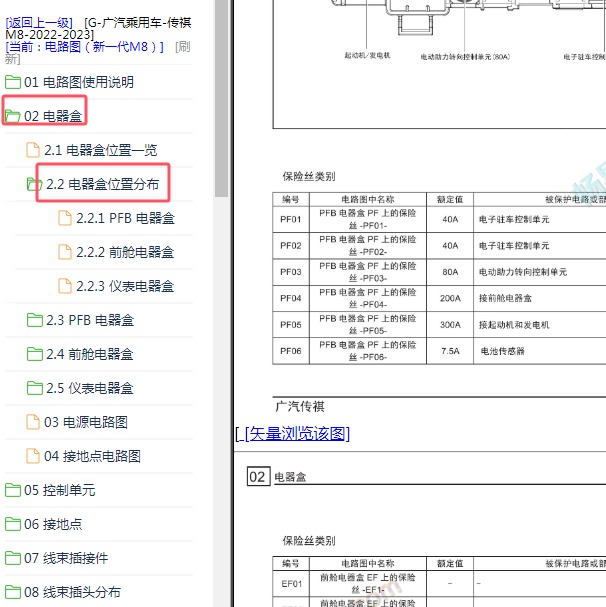Click document icon beside 2.2.1 PFB 电器盒
The height and width of the screenshot is (607, 606).
(65, 218)
